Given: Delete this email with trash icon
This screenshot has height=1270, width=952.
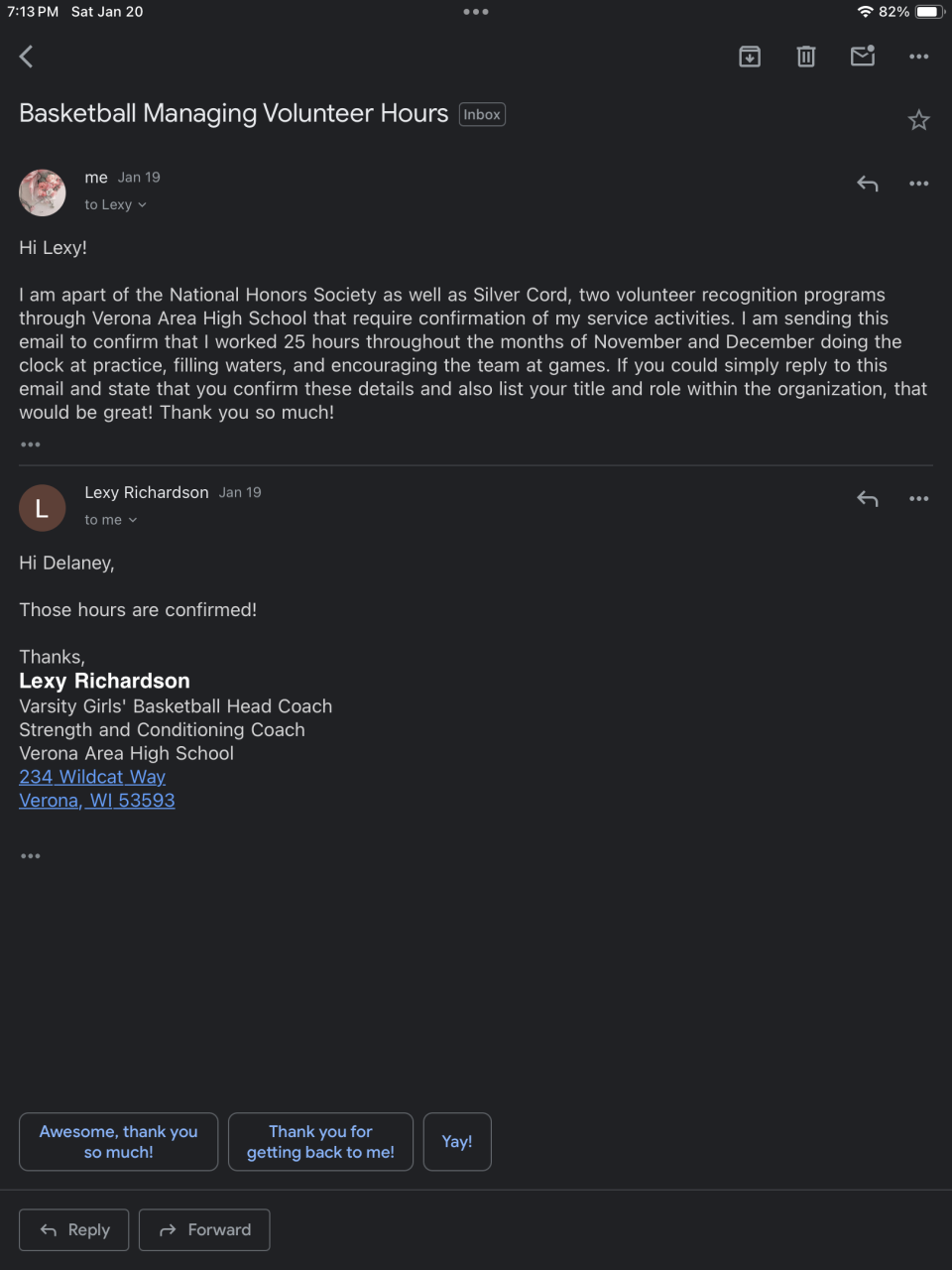Looking at the screenshot, I should click(x=806, y=57).
